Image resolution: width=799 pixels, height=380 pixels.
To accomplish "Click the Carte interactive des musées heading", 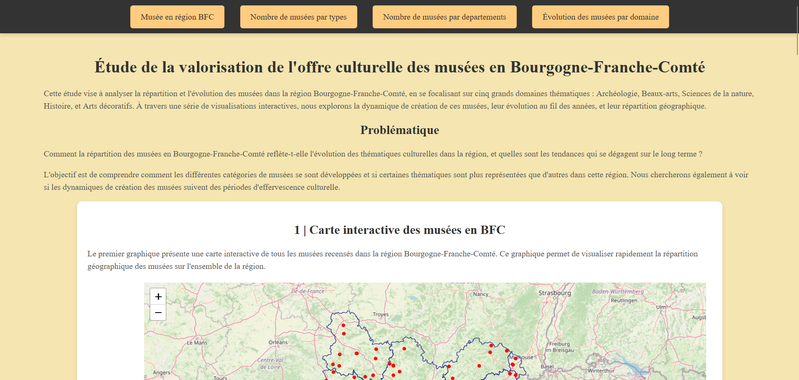I will point(400,230).
